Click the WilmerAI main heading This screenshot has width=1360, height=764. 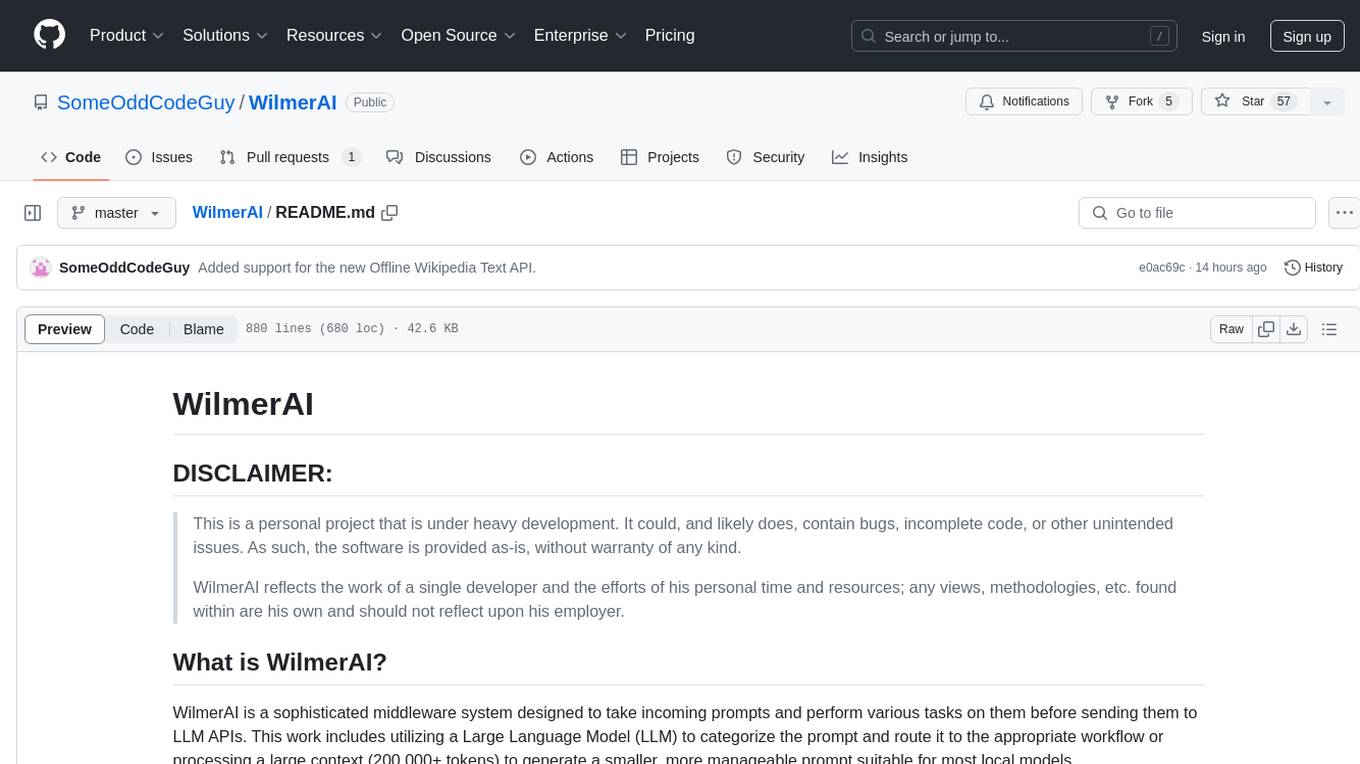pyautogui.click(x=243, y=404)
